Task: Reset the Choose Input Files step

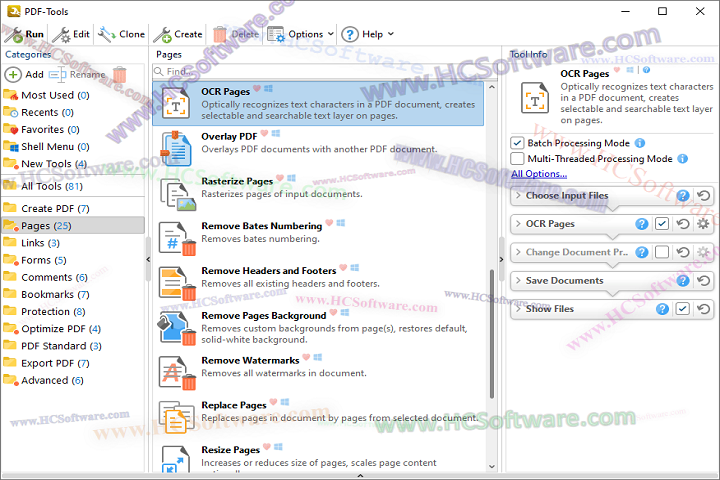Action: (703, 196)
